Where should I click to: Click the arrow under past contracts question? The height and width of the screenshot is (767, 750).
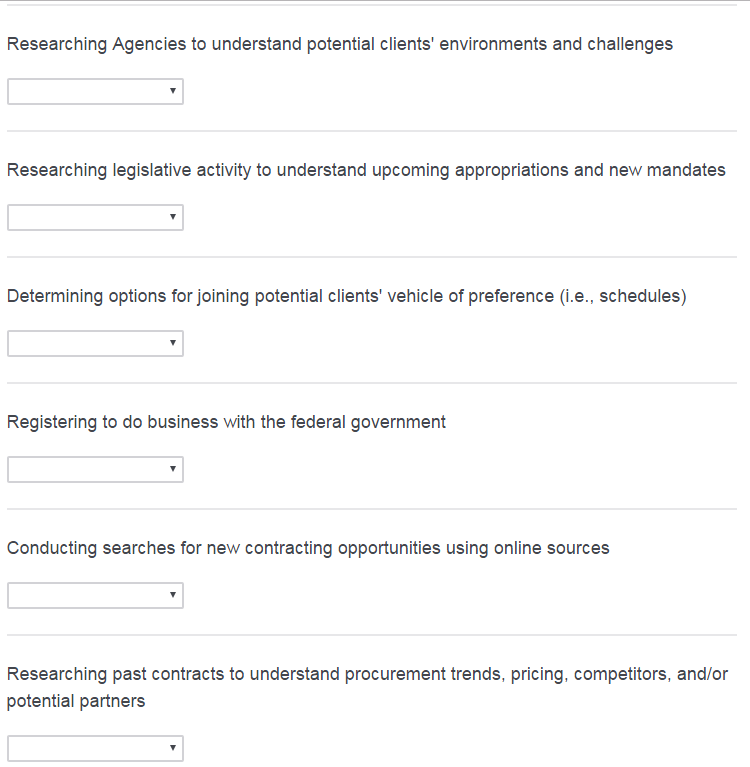click(173, 748)
